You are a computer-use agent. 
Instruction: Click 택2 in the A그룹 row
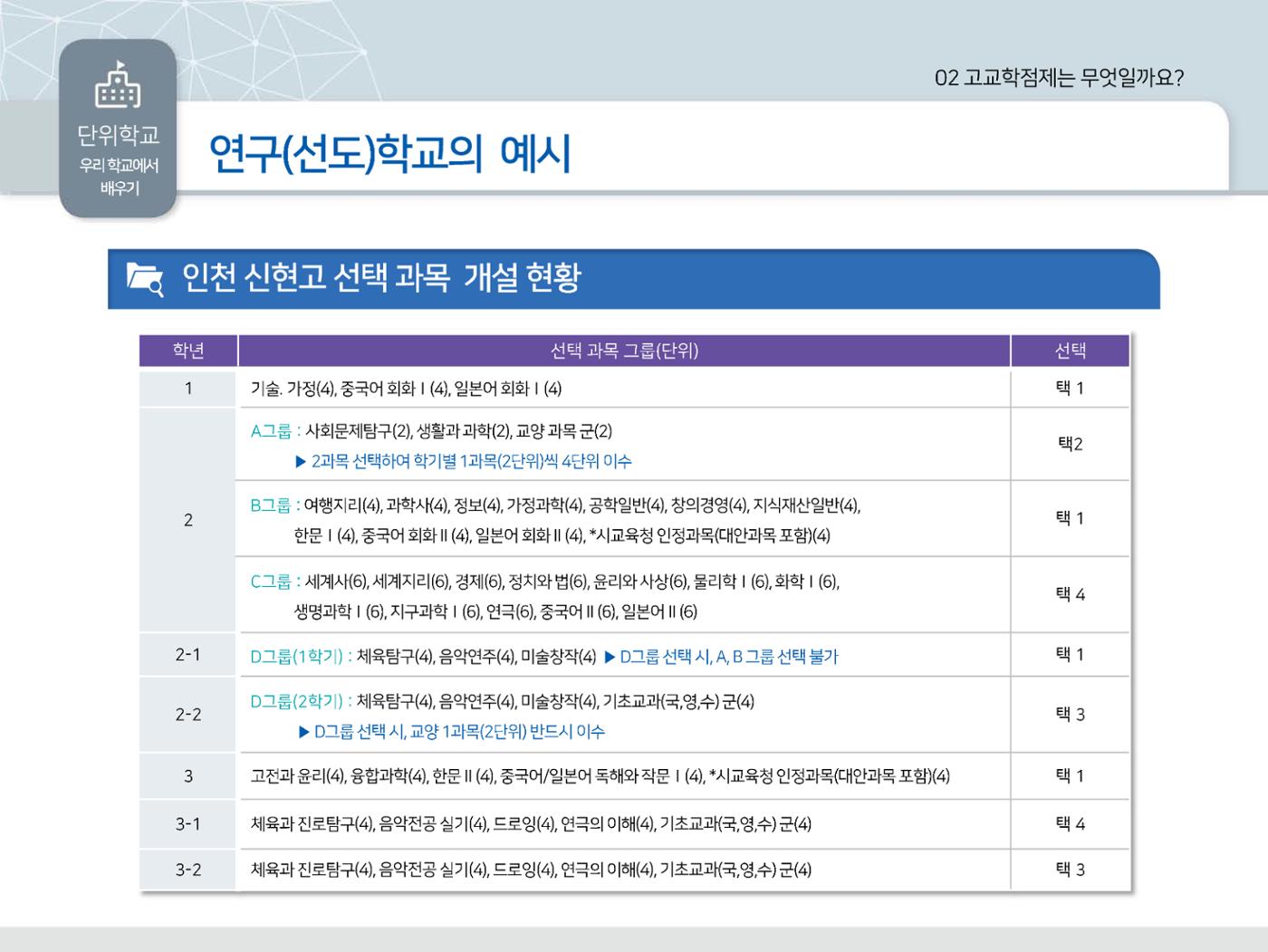click(1070, 444)
